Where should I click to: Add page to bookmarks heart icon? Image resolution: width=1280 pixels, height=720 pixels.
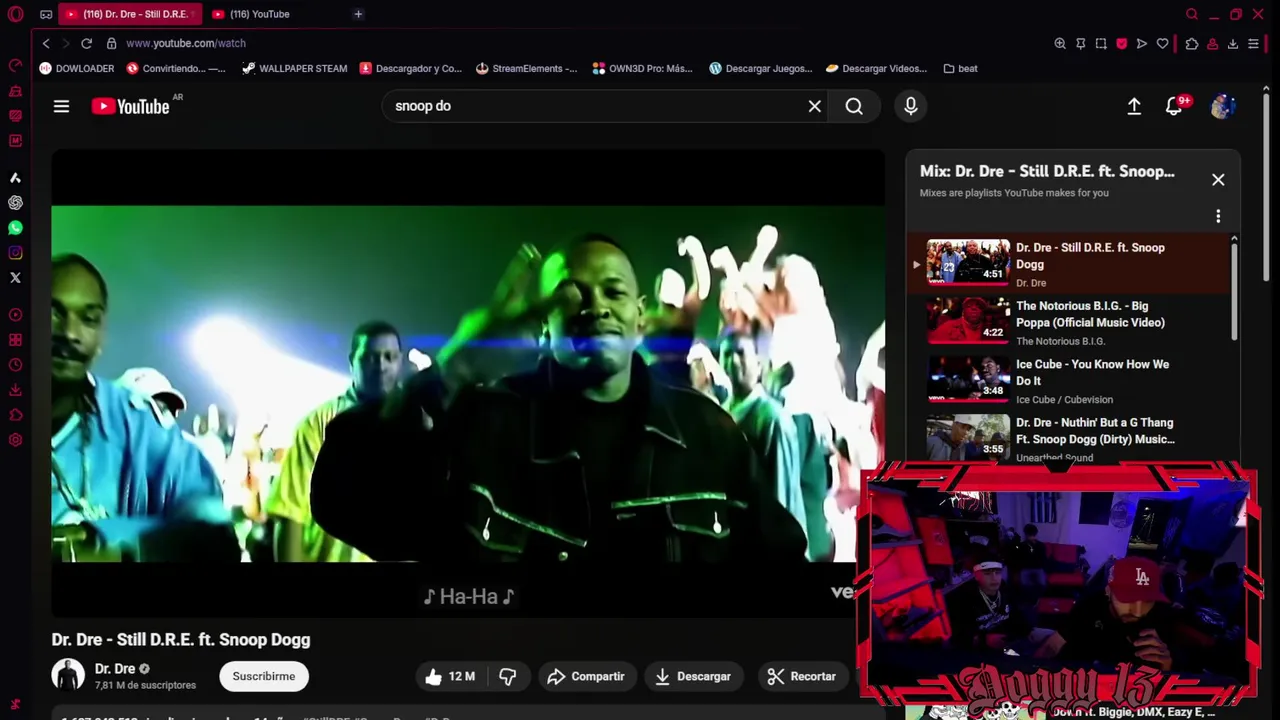(1162, 43)
